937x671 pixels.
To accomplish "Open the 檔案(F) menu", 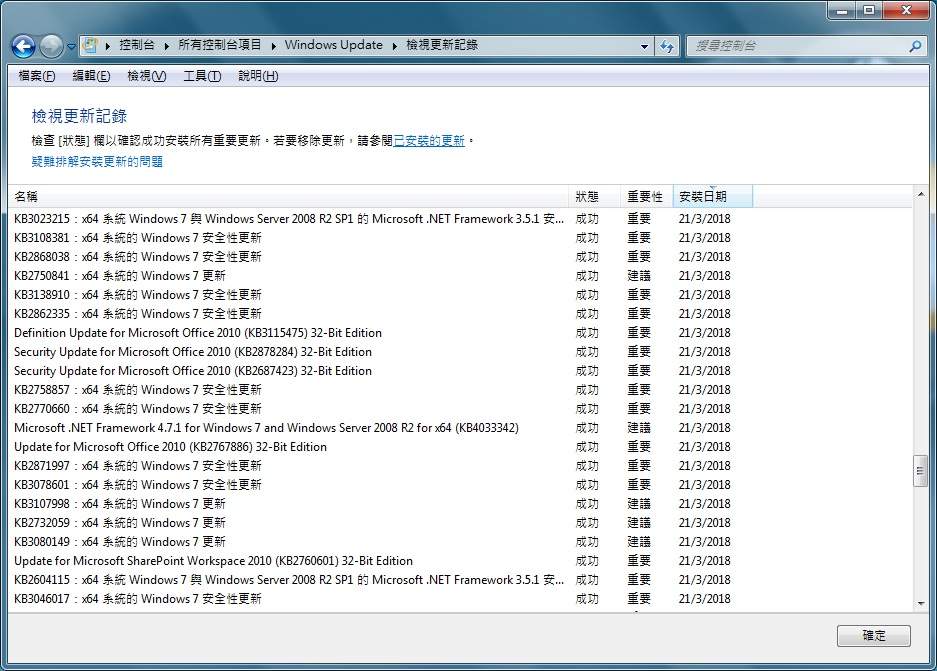I will 36,76.
